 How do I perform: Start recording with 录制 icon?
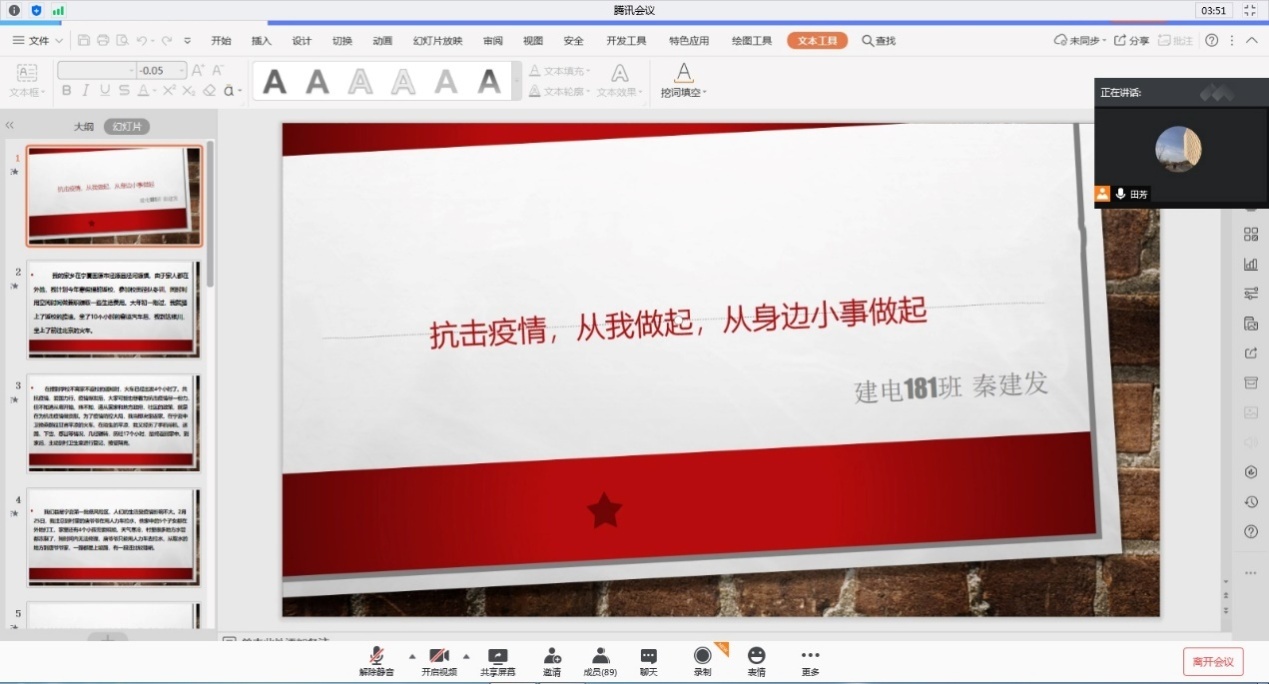pos(703,661)
